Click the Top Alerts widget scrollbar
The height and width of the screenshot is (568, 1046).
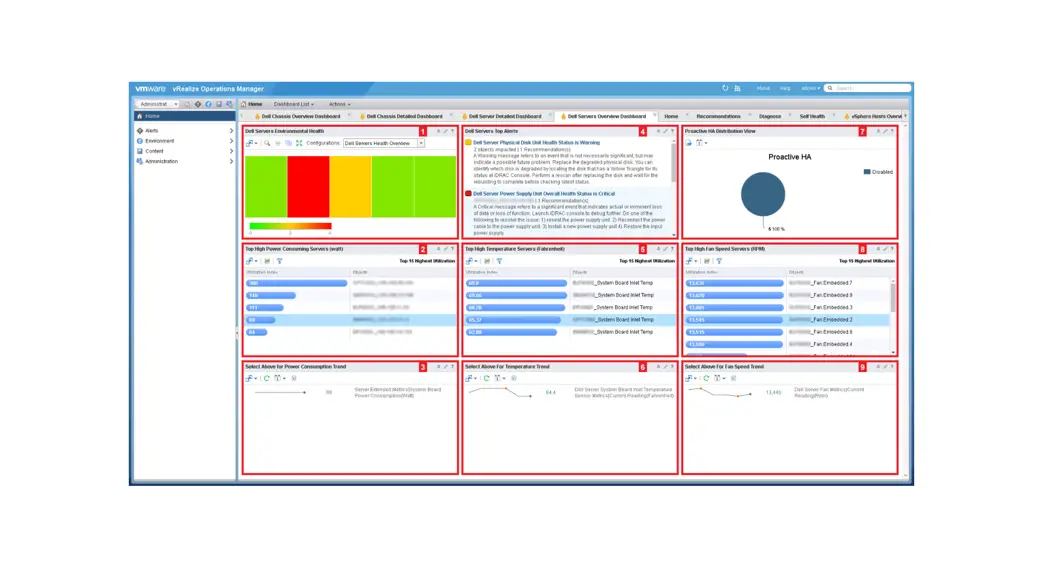click(674, 164)
